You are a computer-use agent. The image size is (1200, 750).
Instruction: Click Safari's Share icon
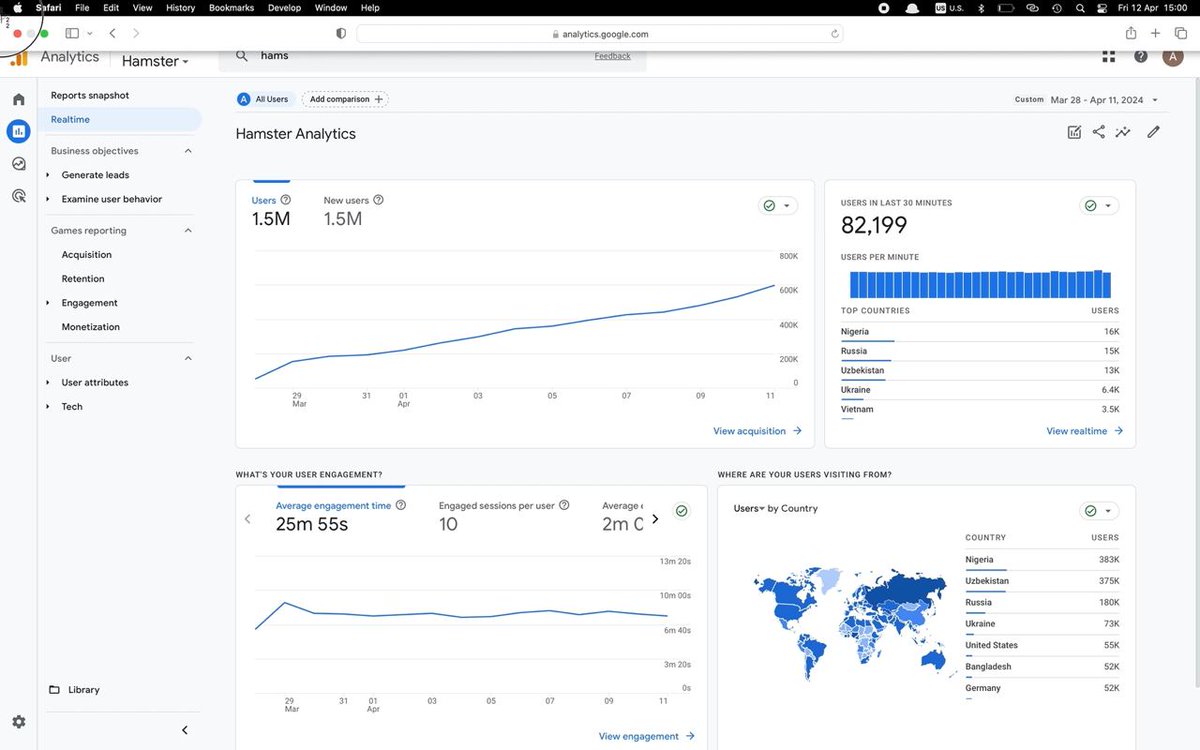1131,33
